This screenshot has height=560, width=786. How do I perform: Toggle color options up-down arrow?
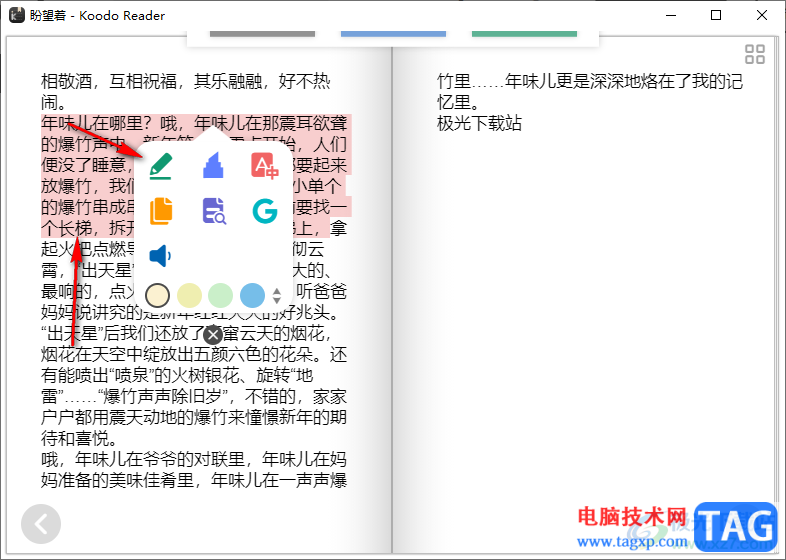(277, 296)
